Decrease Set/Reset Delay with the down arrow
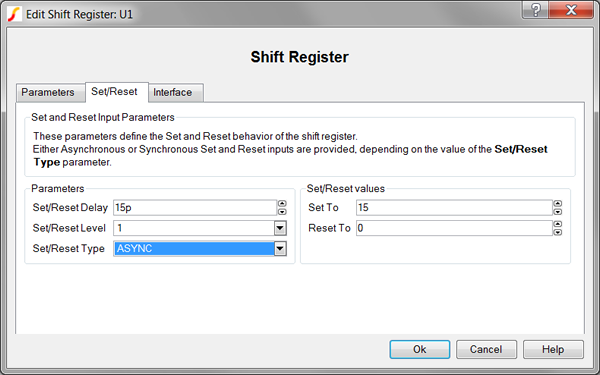600x375 pixels. pyautogui.click(x=282, y=212)
